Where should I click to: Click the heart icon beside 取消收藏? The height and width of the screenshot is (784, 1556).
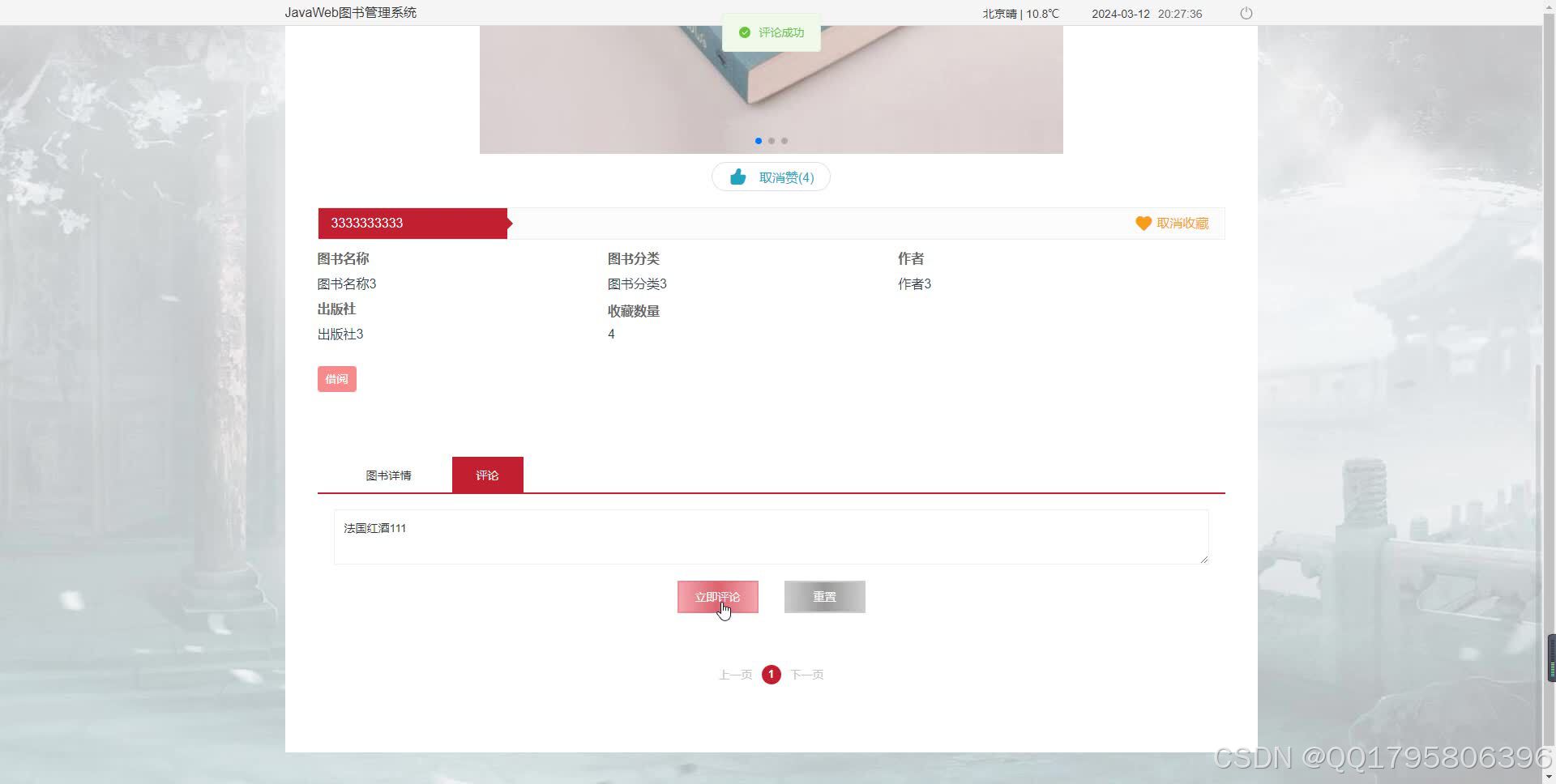(1143, 224)
